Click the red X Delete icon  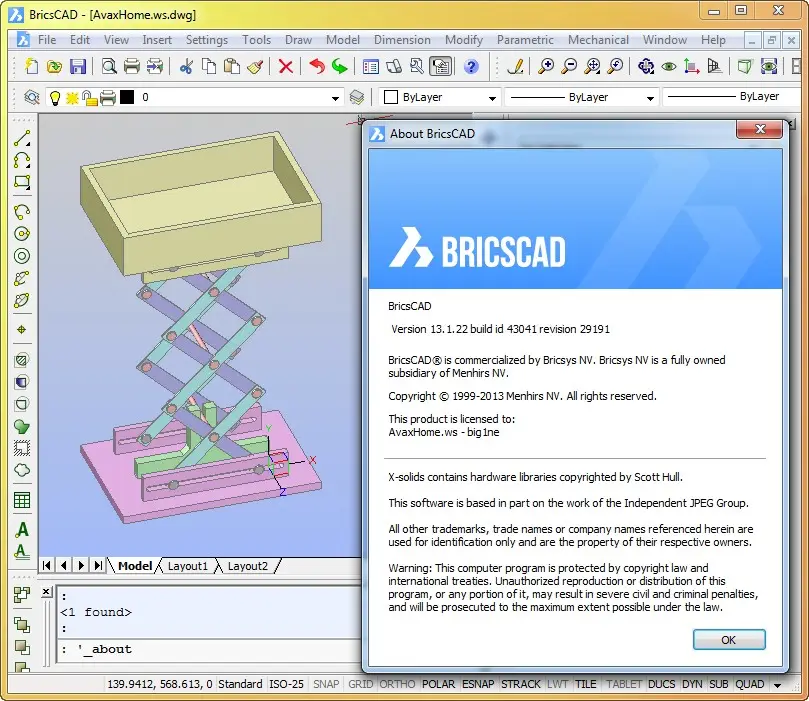286,67
